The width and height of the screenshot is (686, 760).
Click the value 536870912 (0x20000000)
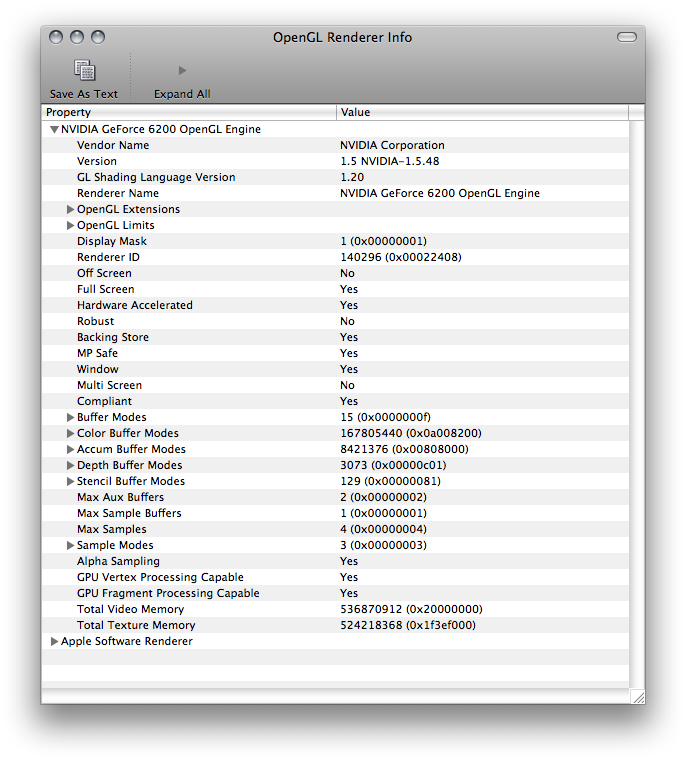click(x=411, y=609)
